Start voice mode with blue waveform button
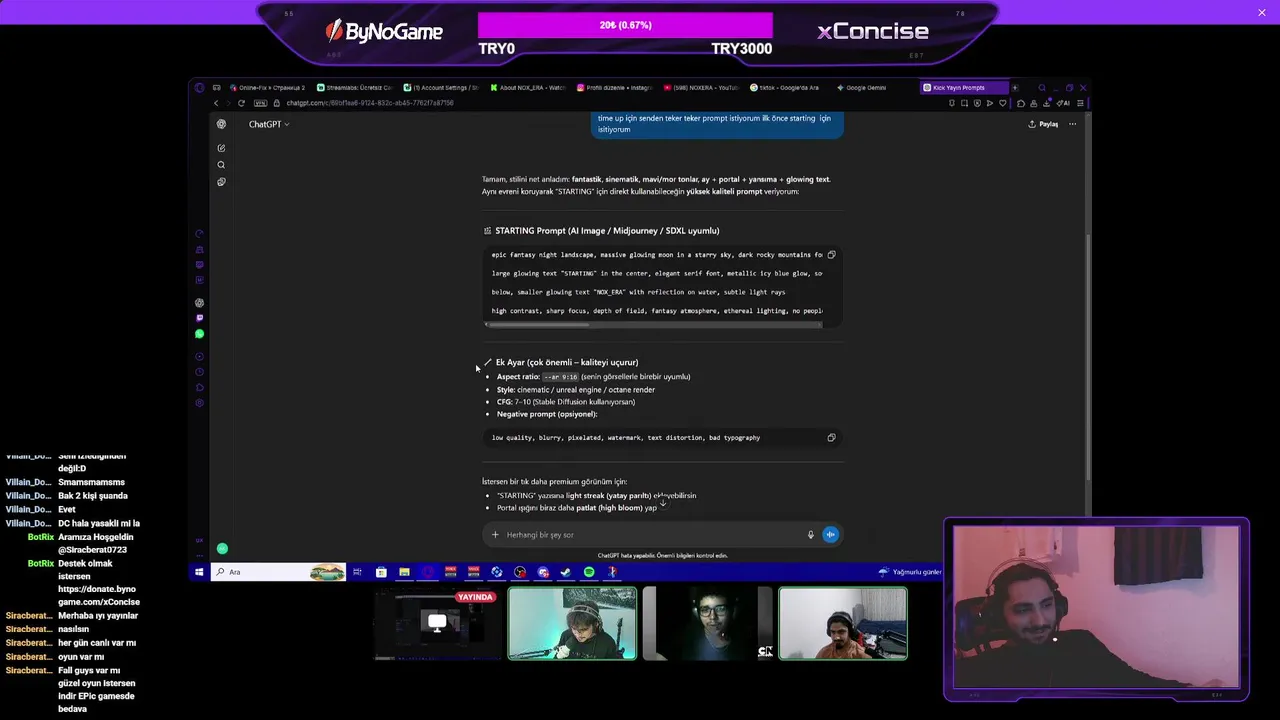Image resolution: width=1280 pixels, height=720 pixels. tap(830, 535)
